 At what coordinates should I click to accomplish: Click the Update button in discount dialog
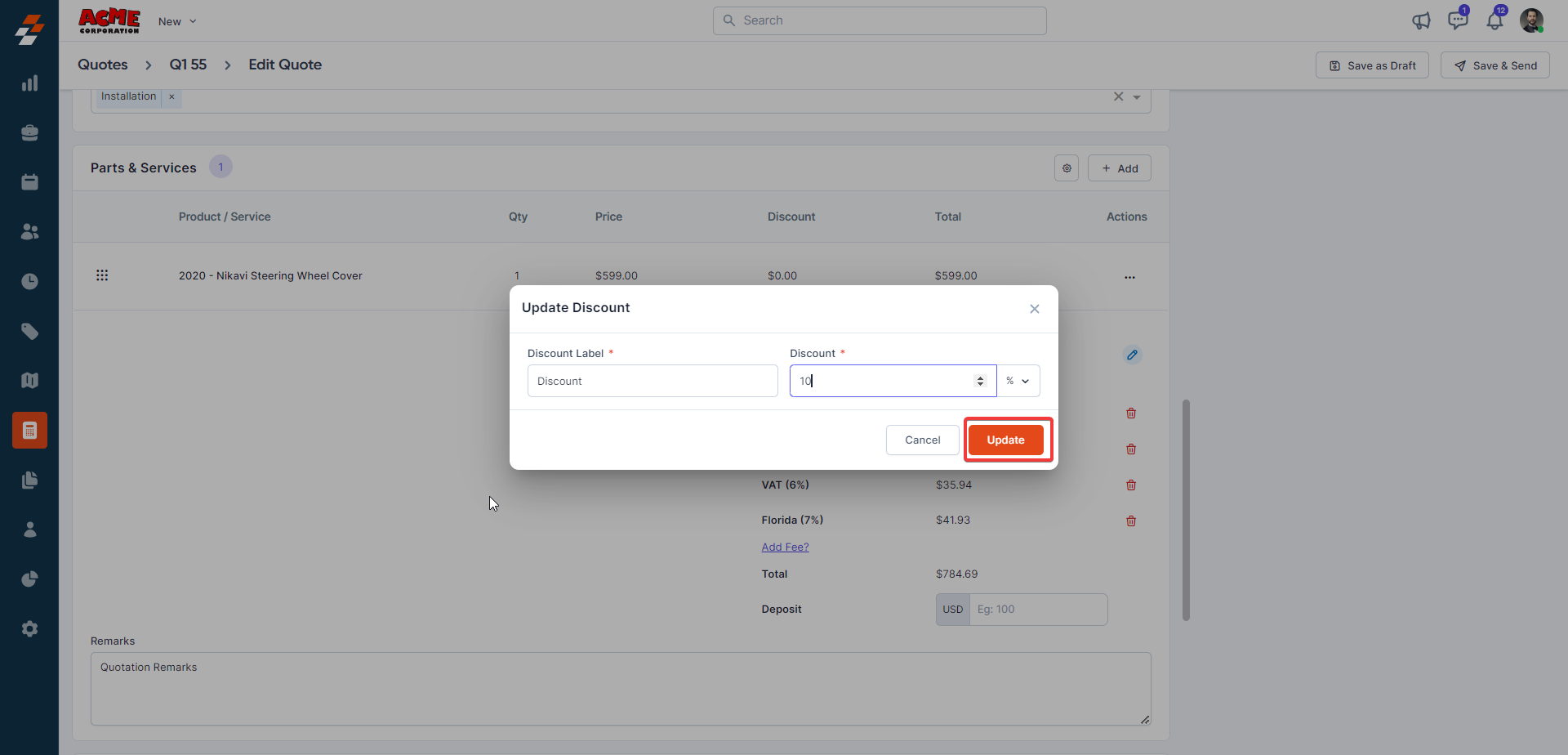coord(1005,440)
